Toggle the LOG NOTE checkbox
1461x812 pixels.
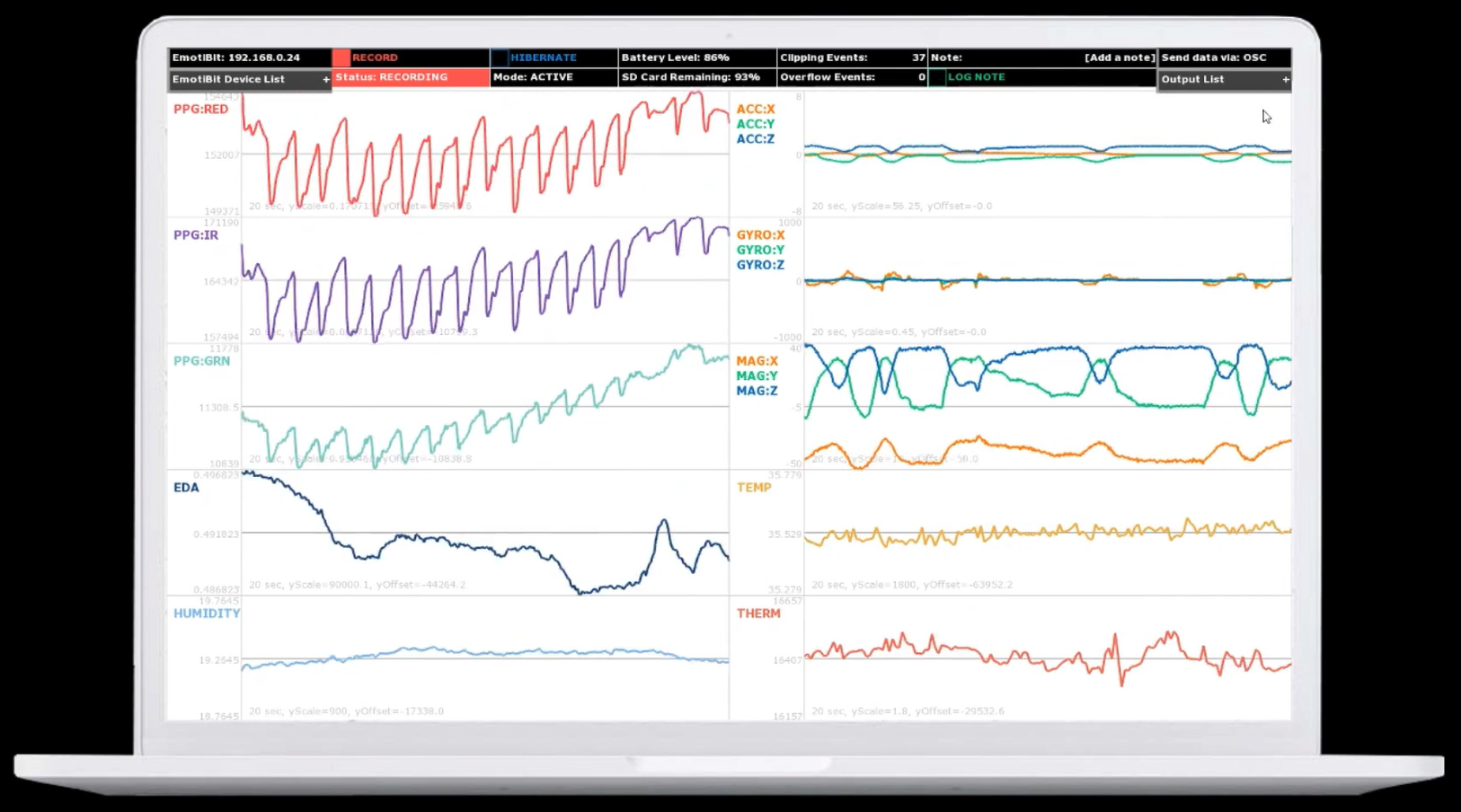point(937,77)
